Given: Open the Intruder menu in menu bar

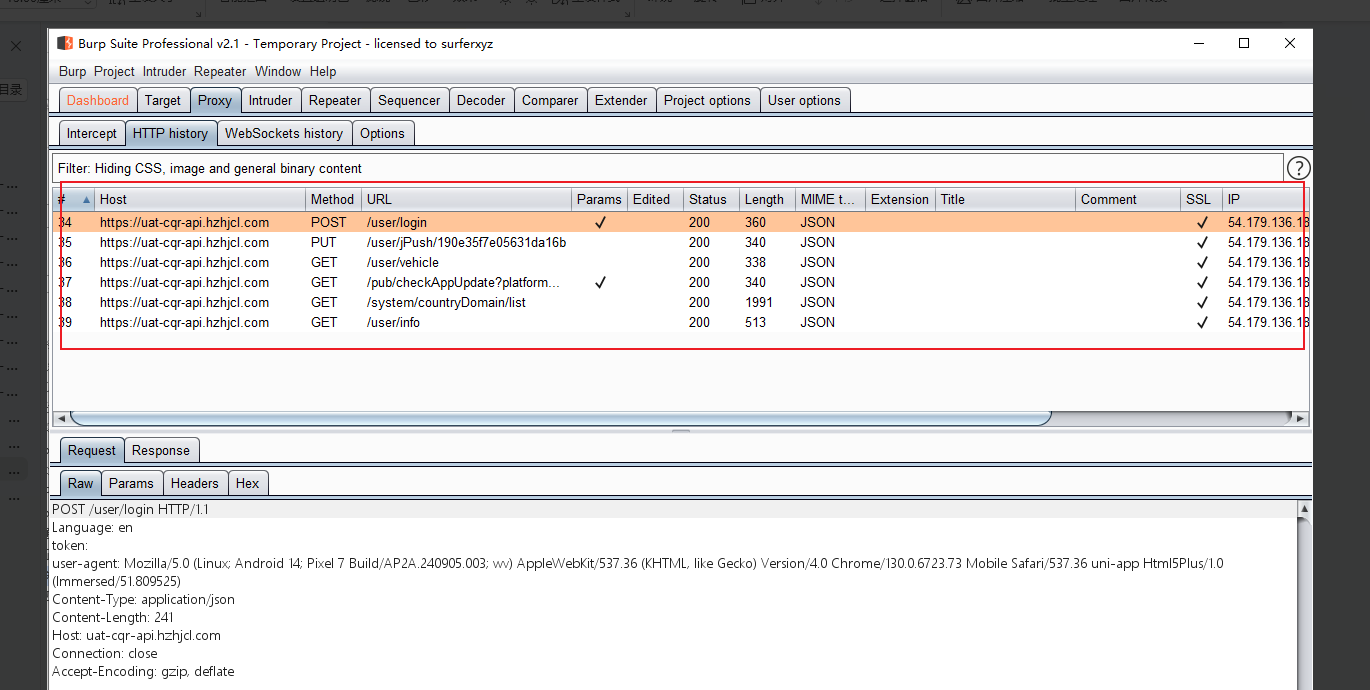Looking at the screenshot, I should click(x=164, y=71).
